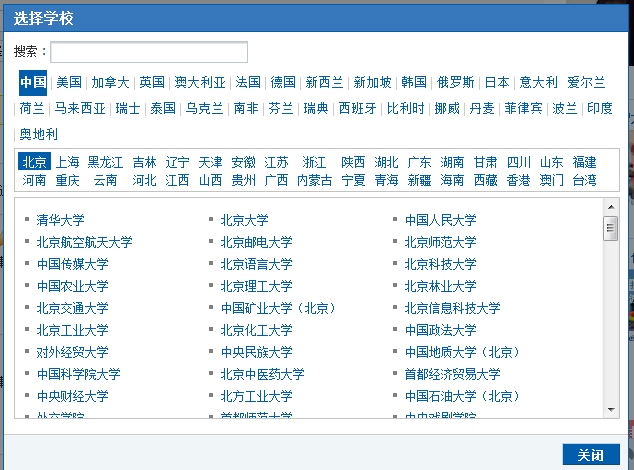Select 天津 province tab
Image resolution: width=634 pixels, height=470 pixels.
[x=210, y=162]
